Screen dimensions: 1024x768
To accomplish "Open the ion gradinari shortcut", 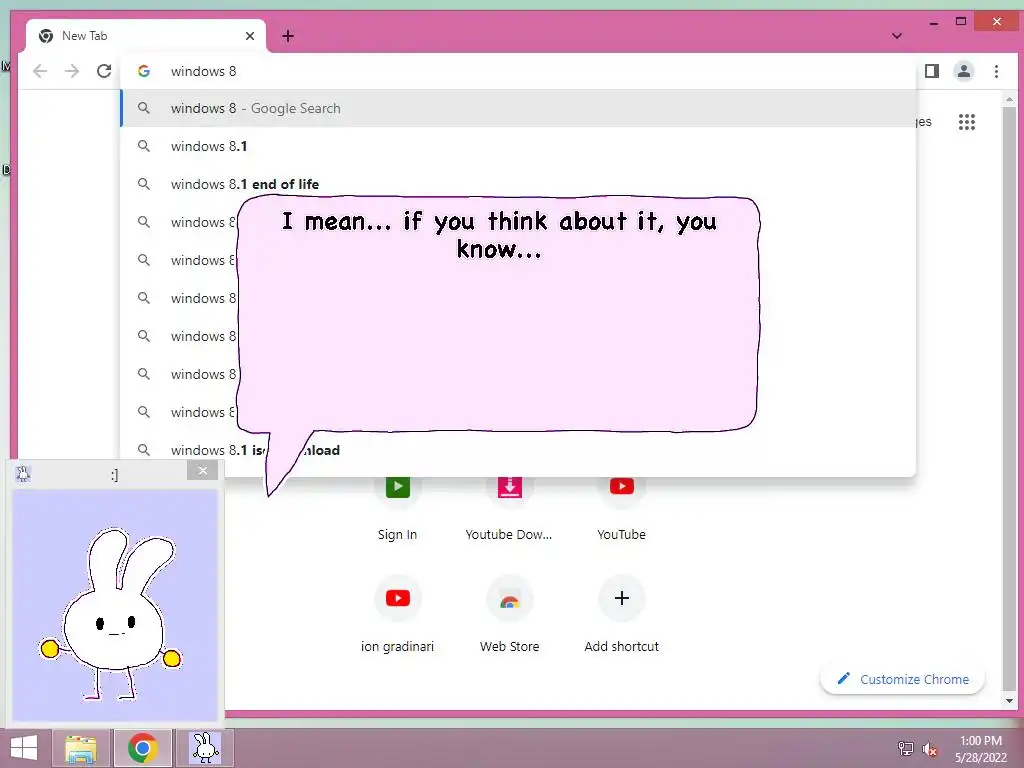I will tap(397, 614).
